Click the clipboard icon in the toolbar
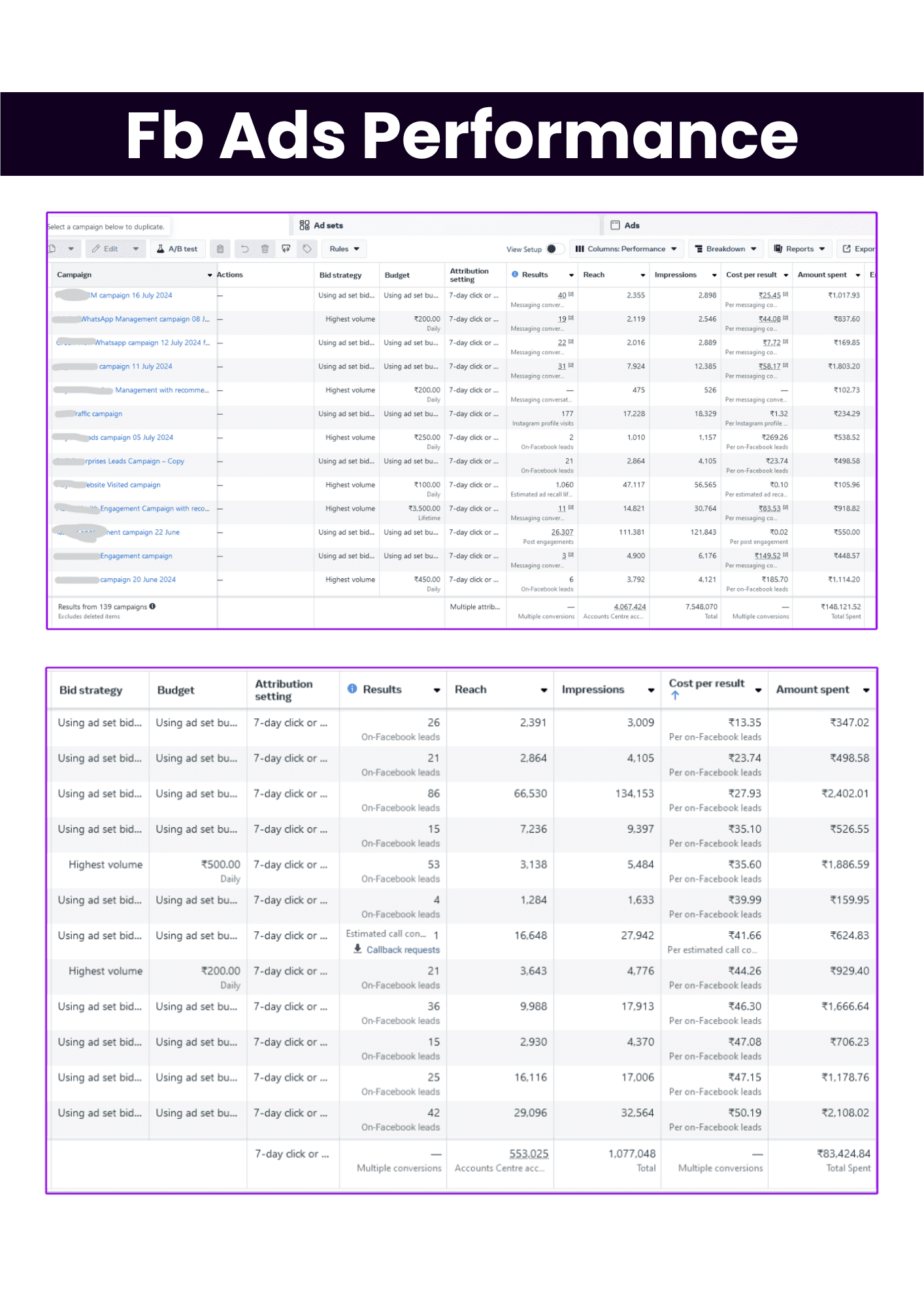924x1307 pixels. (220, 249)
